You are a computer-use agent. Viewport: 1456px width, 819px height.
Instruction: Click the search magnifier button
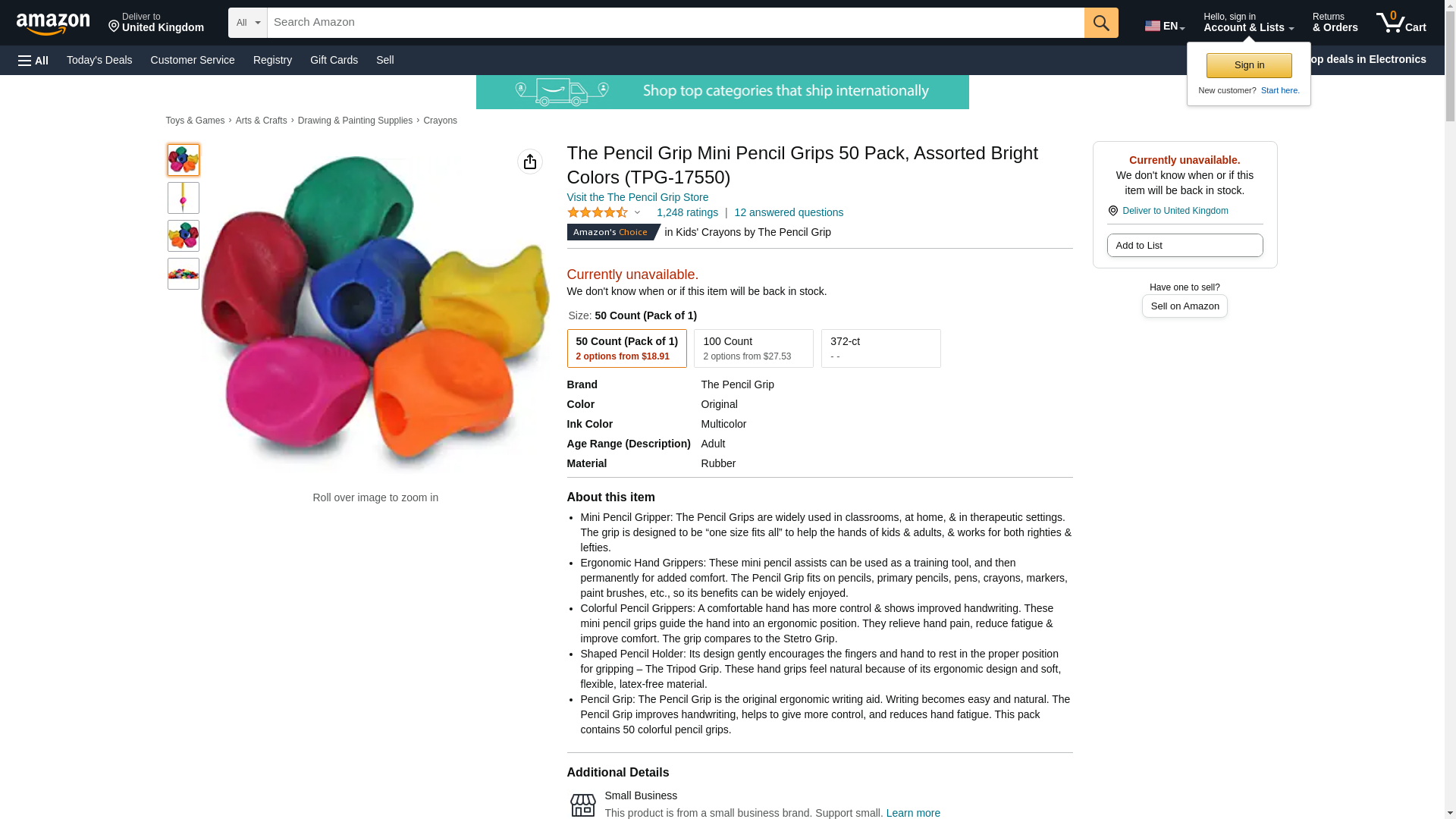coord(1101,23)
